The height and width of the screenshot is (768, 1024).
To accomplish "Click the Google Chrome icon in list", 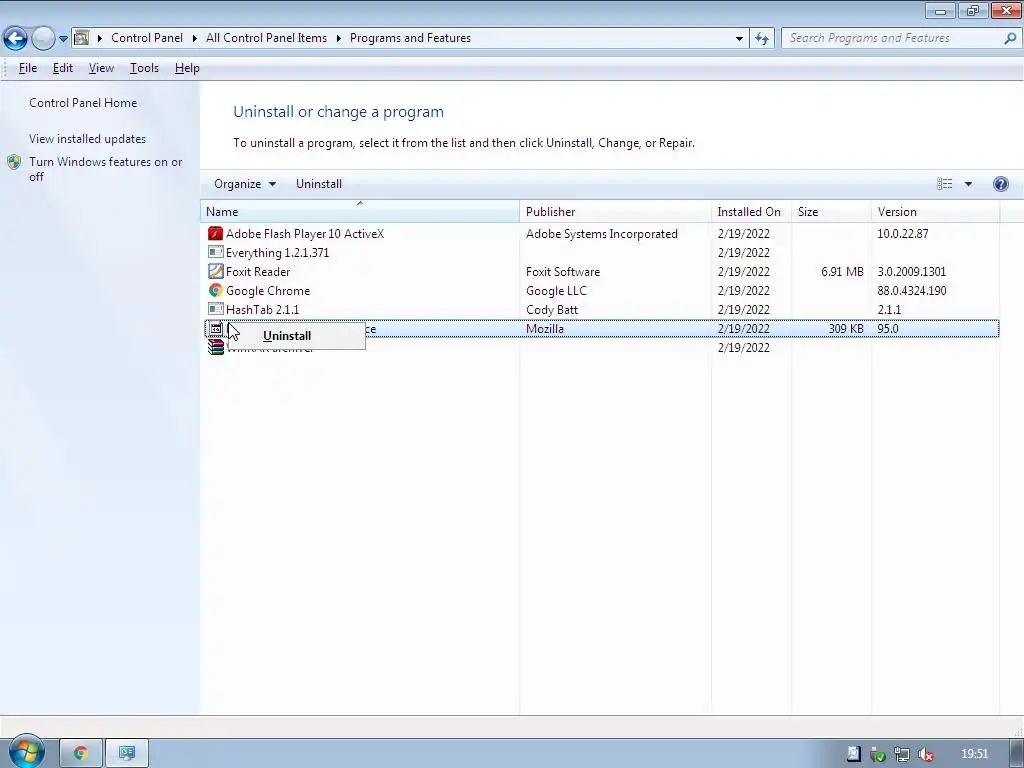I will click(x=216, y=290).
